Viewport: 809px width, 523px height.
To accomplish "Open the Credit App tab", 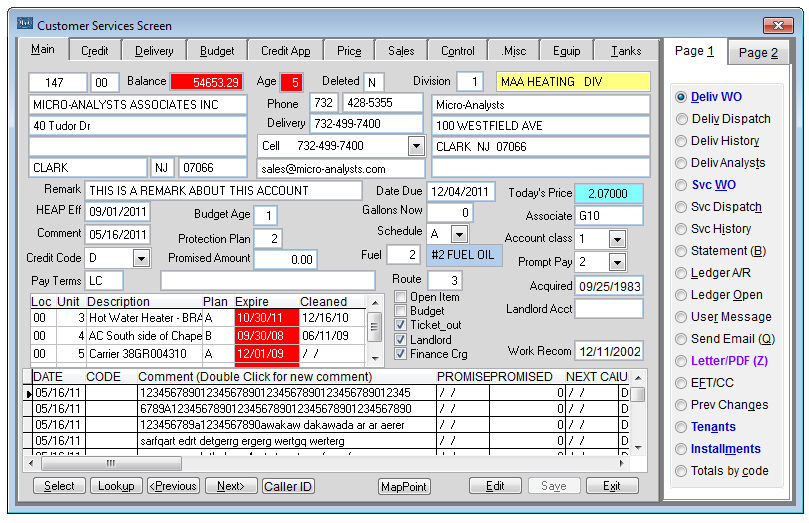I will [x=286, y=51].
